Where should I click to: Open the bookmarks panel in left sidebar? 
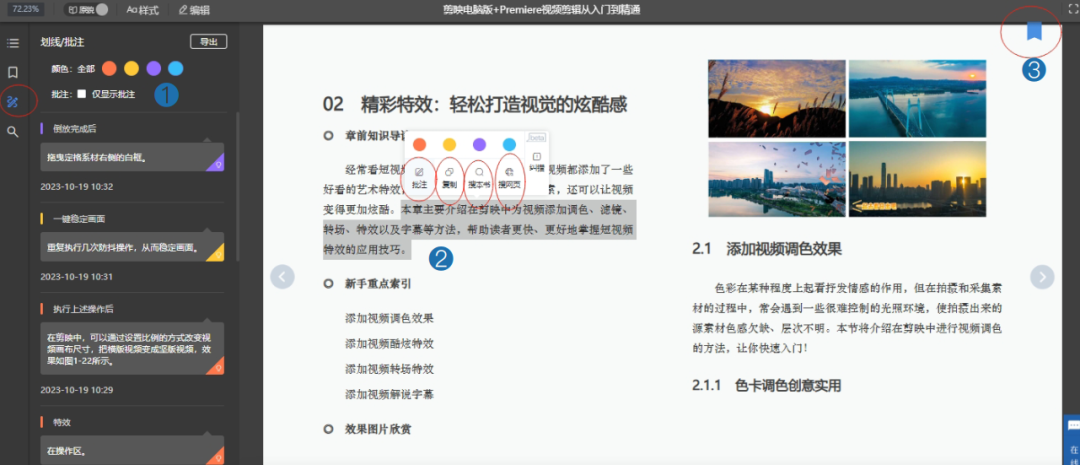[x=13, y=72]
